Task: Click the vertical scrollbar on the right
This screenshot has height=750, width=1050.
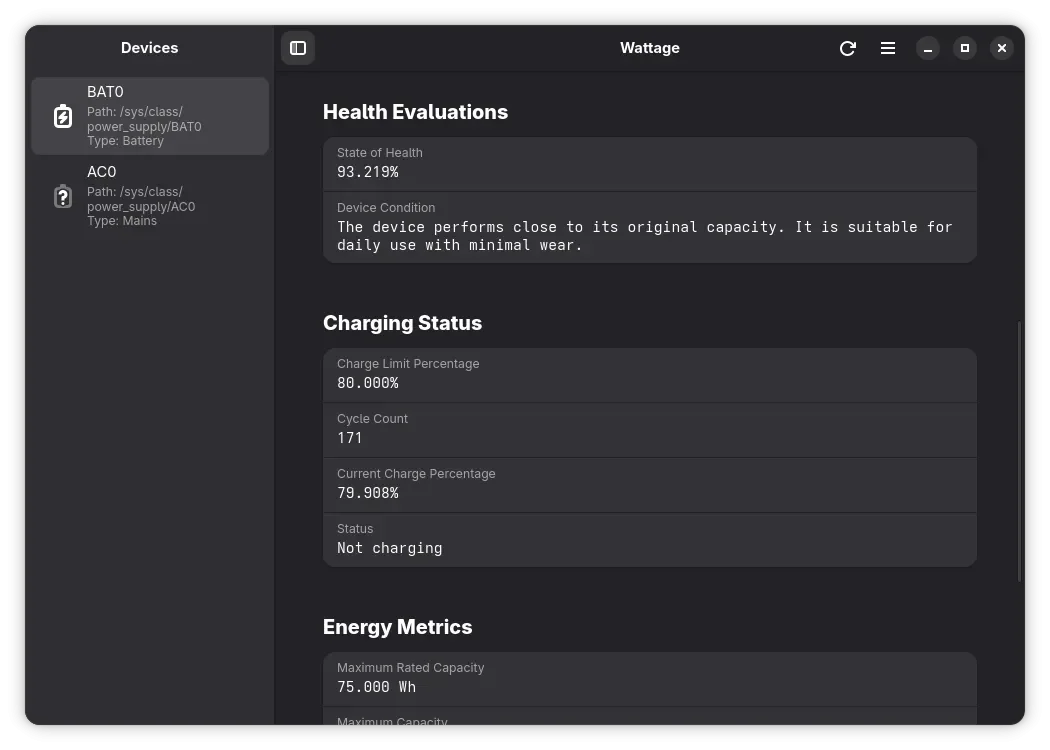Action: coord(1019,451)
